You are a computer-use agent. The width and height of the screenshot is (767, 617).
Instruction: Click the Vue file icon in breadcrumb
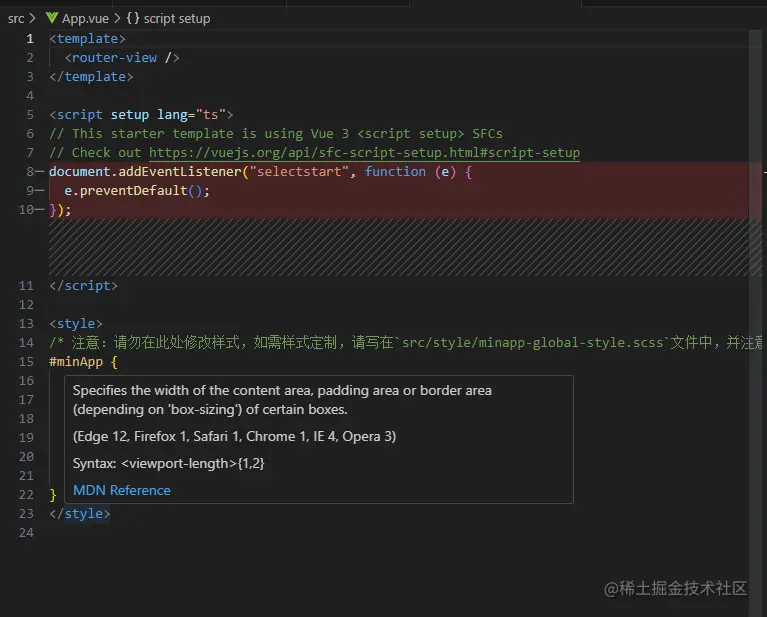click(x=52, y=18)
